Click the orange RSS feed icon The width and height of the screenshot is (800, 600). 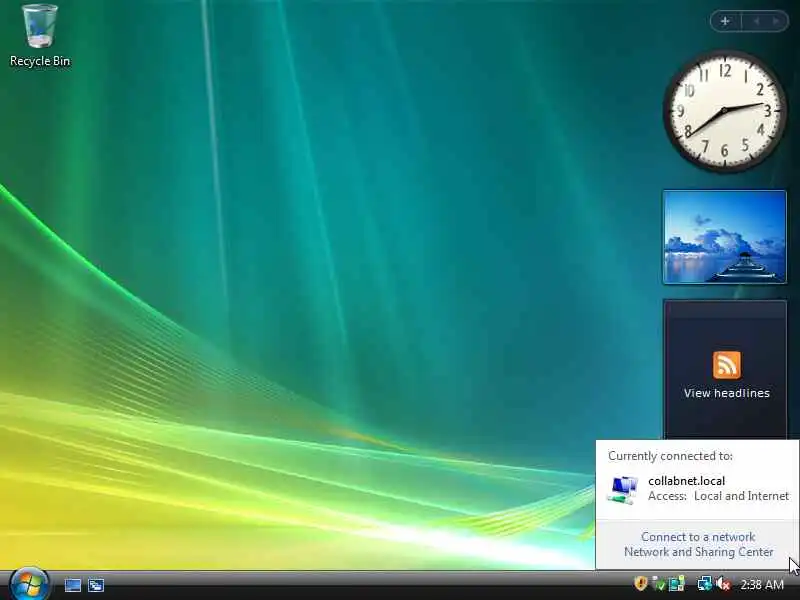(x=727, y=365)
